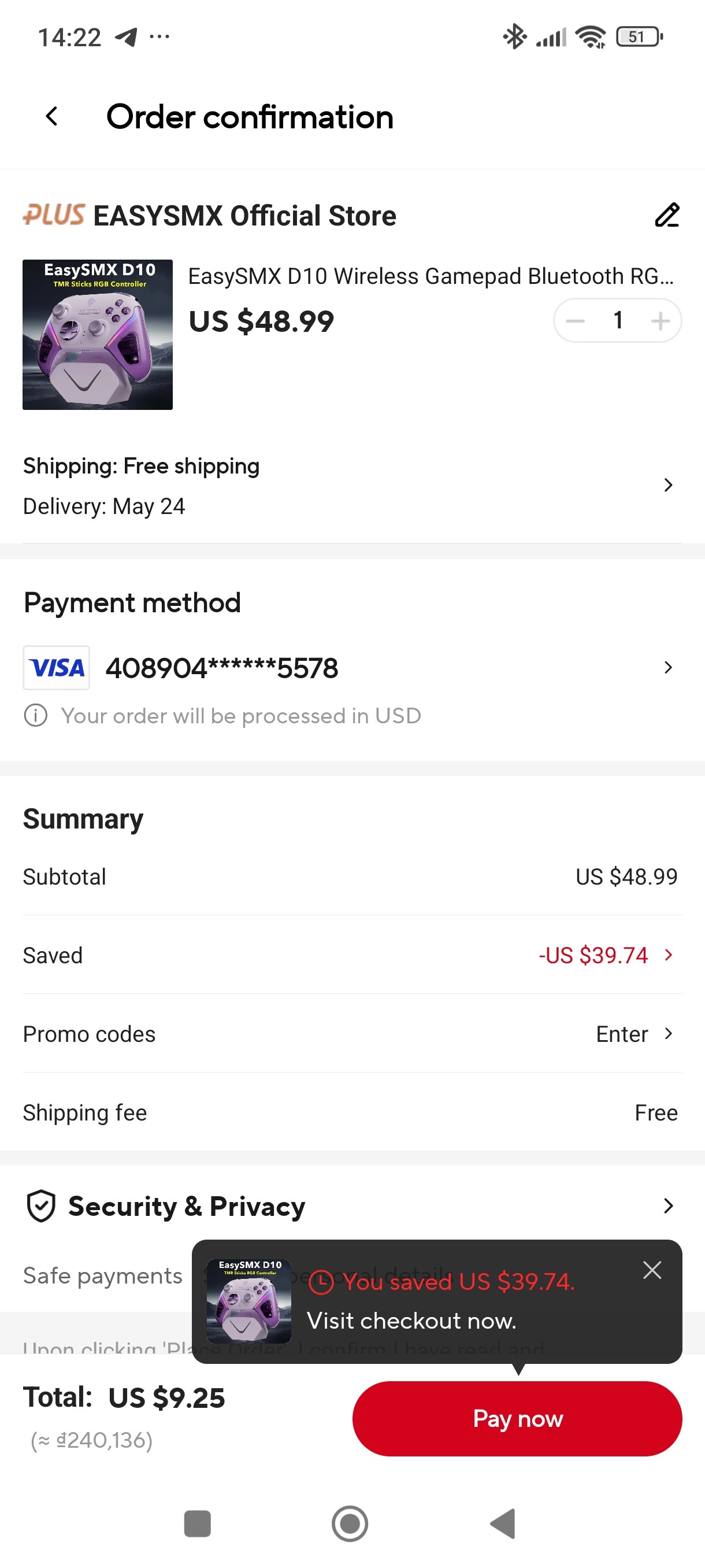705x1568 pixels.
Task: Tap the info icon near USD notice
Action: (x=35, y=715)
